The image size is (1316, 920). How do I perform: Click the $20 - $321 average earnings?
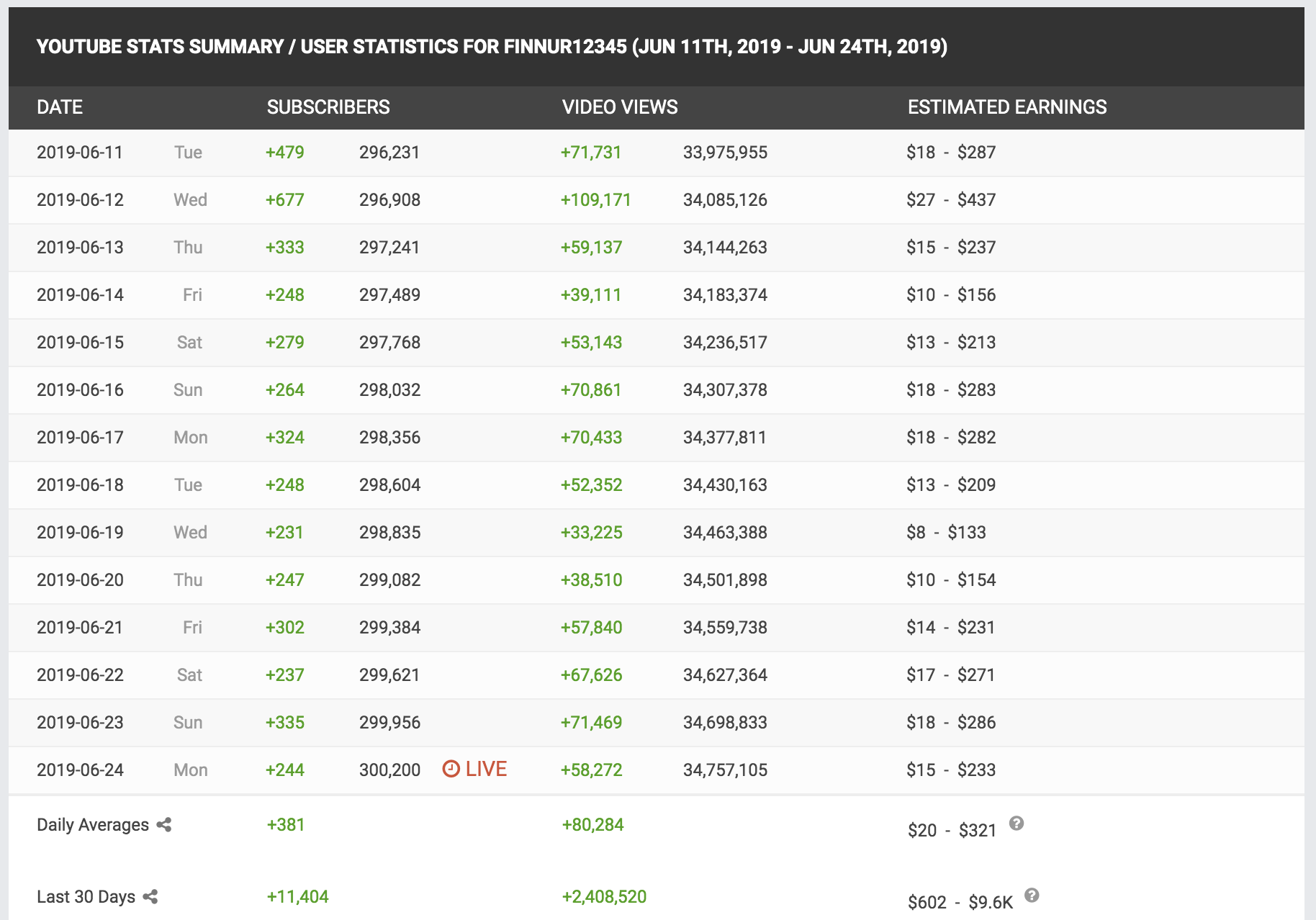point(952,831)
